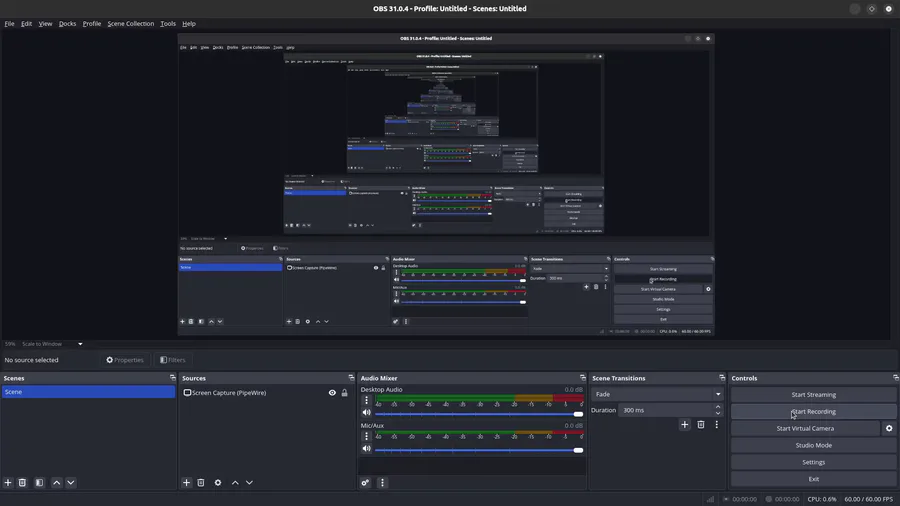Open the Help menu

click(189, 24)
